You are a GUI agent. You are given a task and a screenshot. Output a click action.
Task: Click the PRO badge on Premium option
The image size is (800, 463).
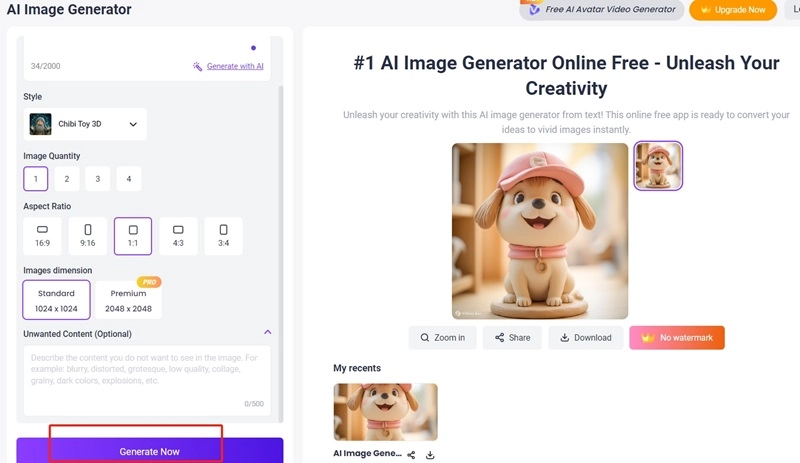149,282
